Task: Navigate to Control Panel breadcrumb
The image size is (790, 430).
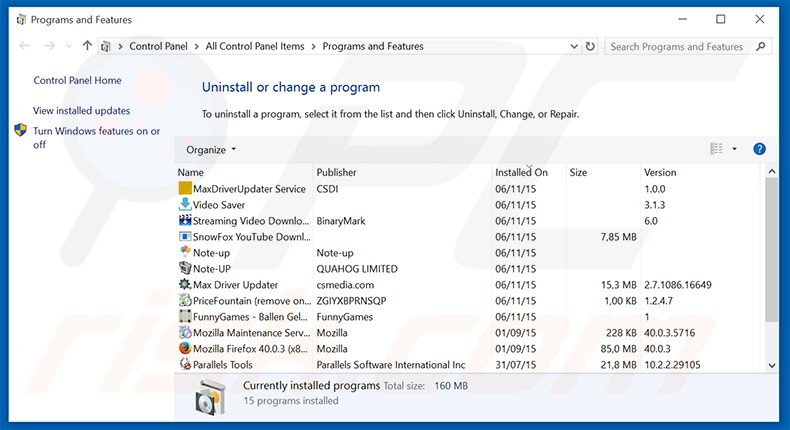Action: (158, 46)
